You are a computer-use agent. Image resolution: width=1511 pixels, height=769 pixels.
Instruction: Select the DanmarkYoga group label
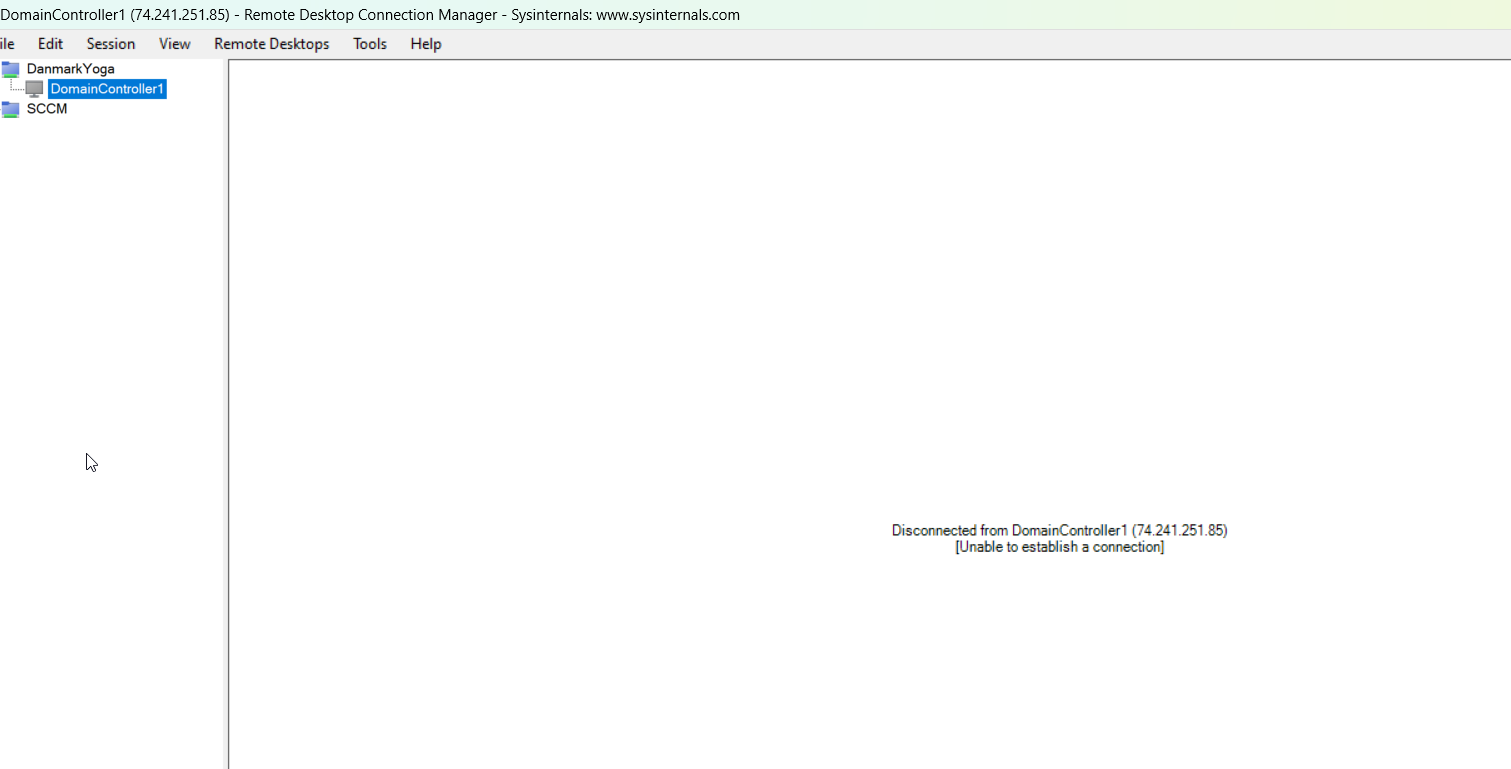71,69
